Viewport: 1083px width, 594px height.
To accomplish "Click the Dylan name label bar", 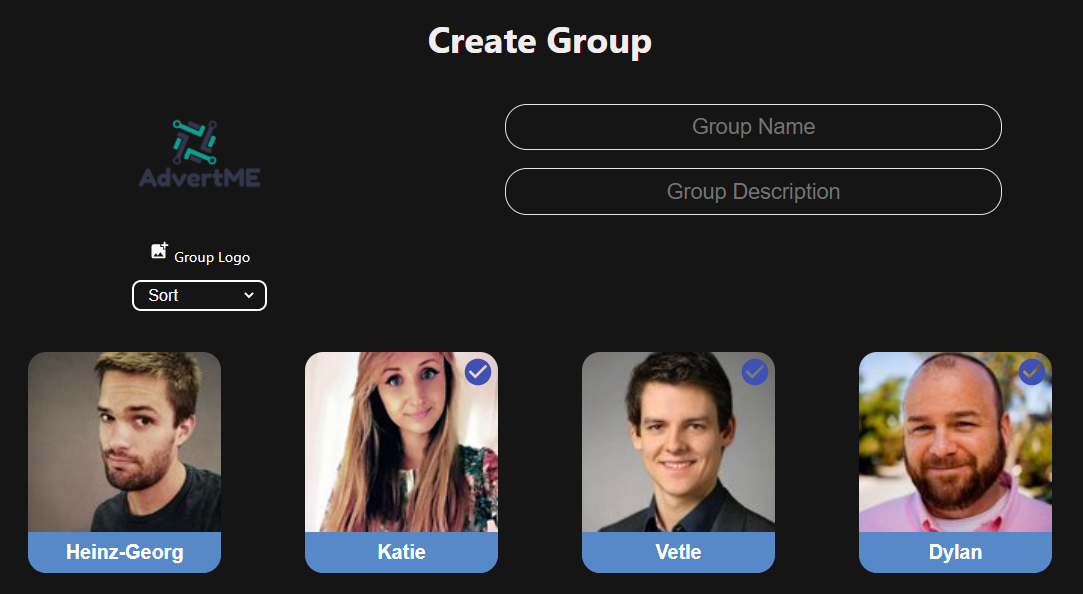I will pos(955,552).
